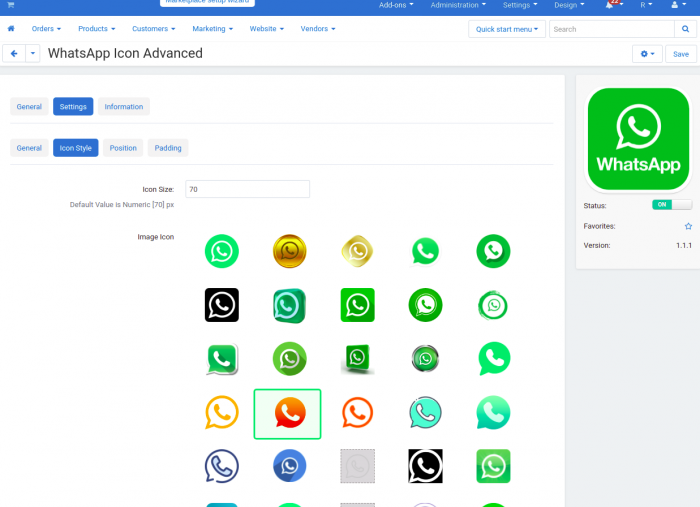
Task: Expand the Website menu
Action: [x=267, y=29]
